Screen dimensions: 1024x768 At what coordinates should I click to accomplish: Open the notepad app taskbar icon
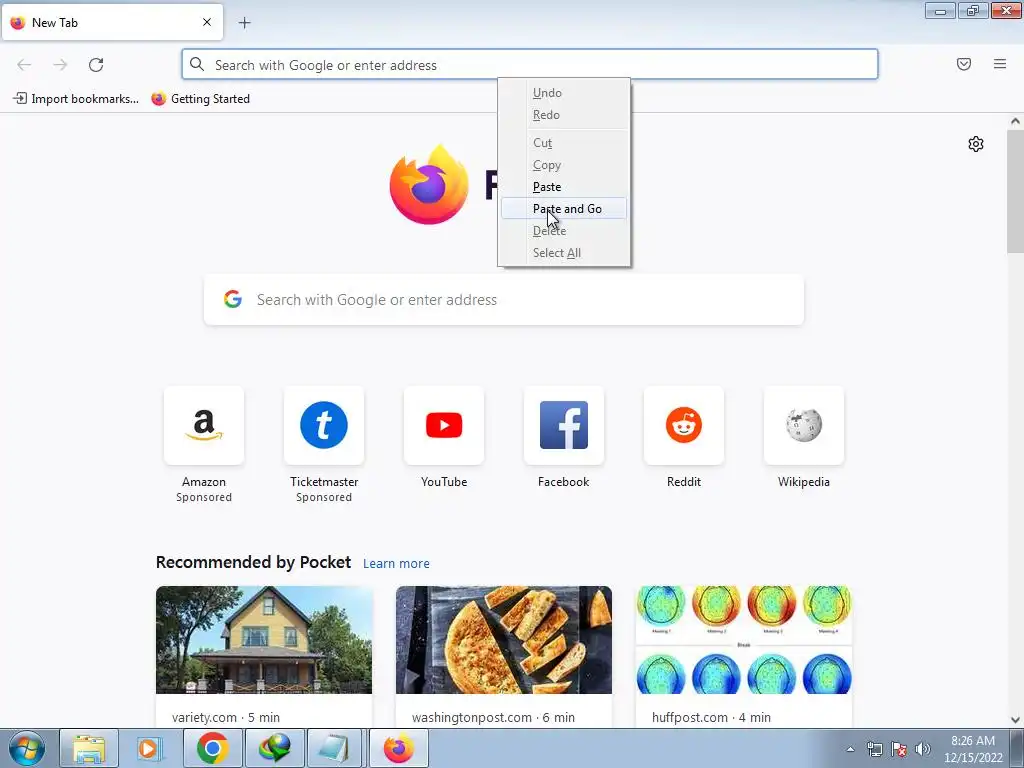334,748
